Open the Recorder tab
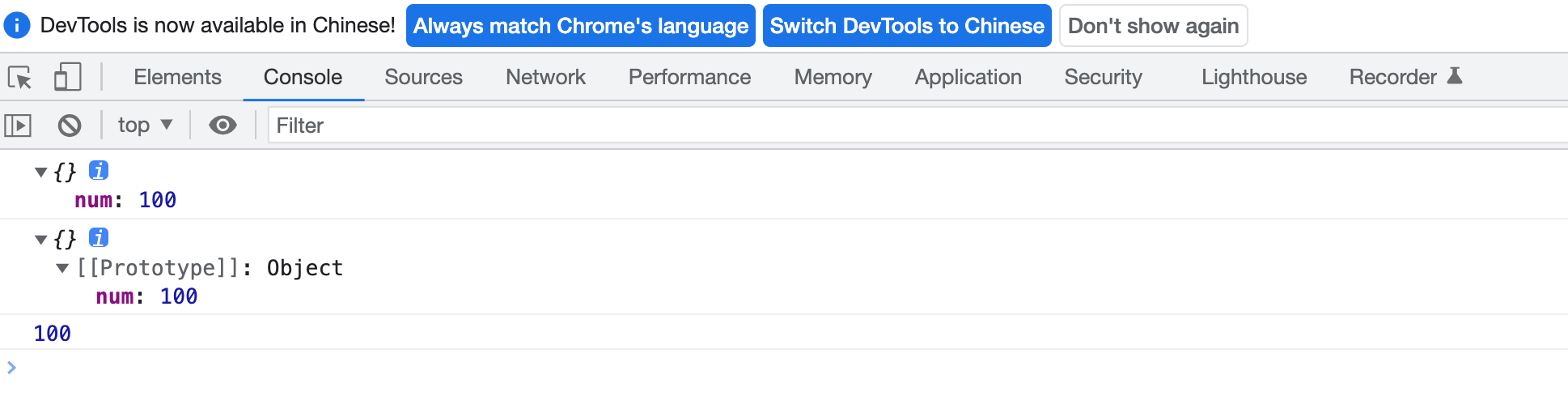The width and height of the screenshot is (1568, 413). (1405, 77)
